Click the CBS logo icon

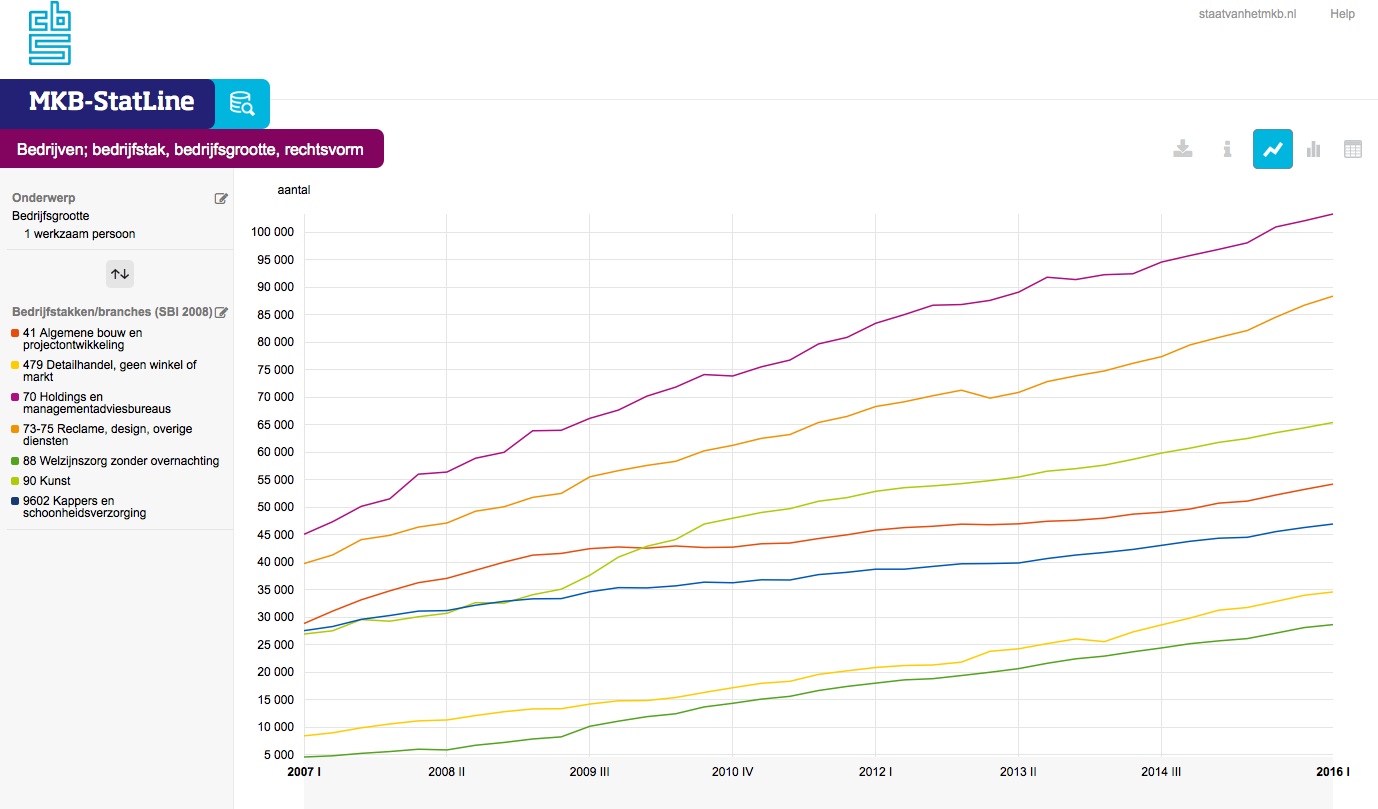coord(50,33)
